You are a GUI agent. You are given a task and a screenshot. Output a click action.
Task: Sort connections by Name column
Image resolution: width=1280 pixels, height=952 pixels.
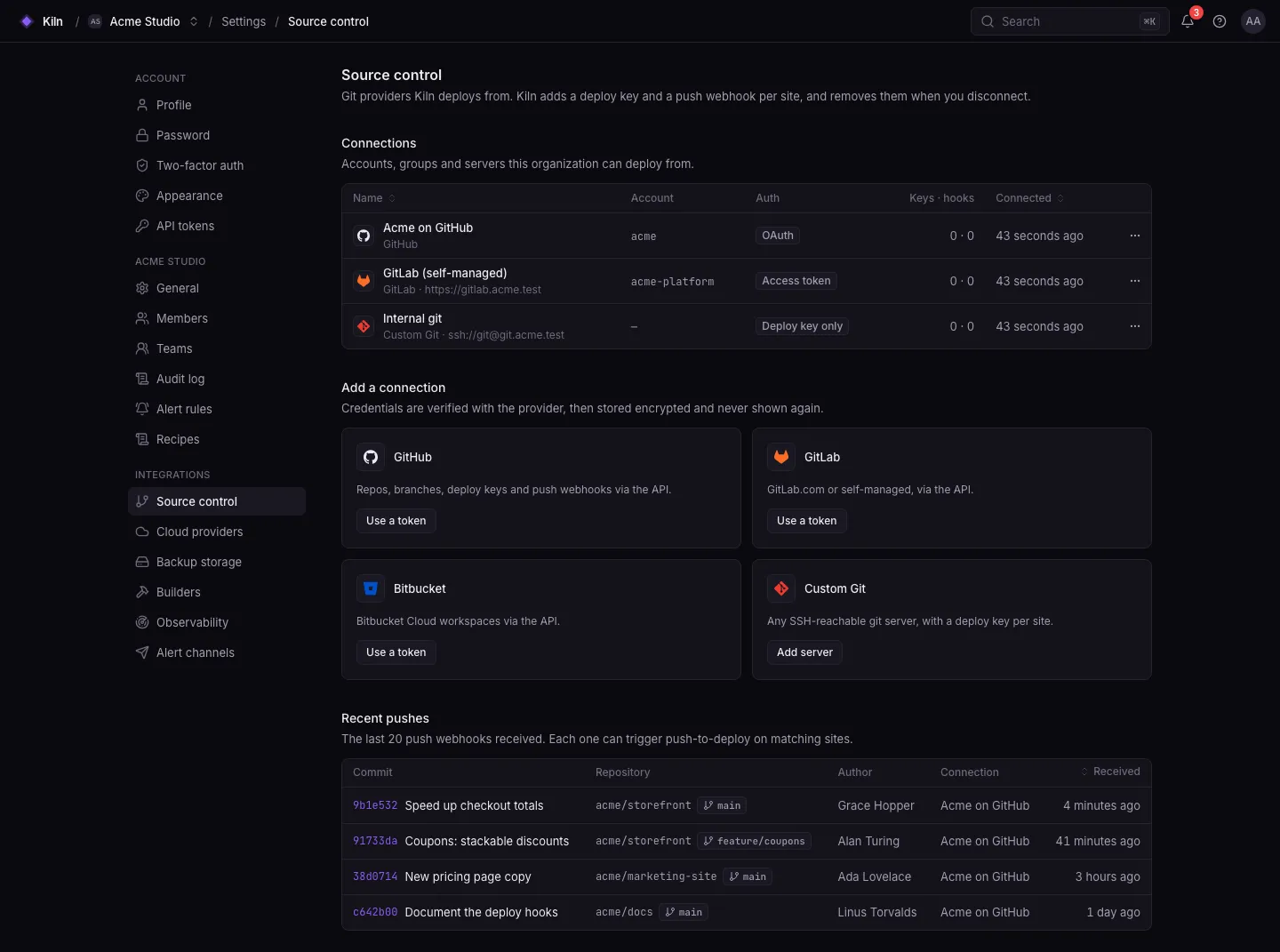point(374,198)
